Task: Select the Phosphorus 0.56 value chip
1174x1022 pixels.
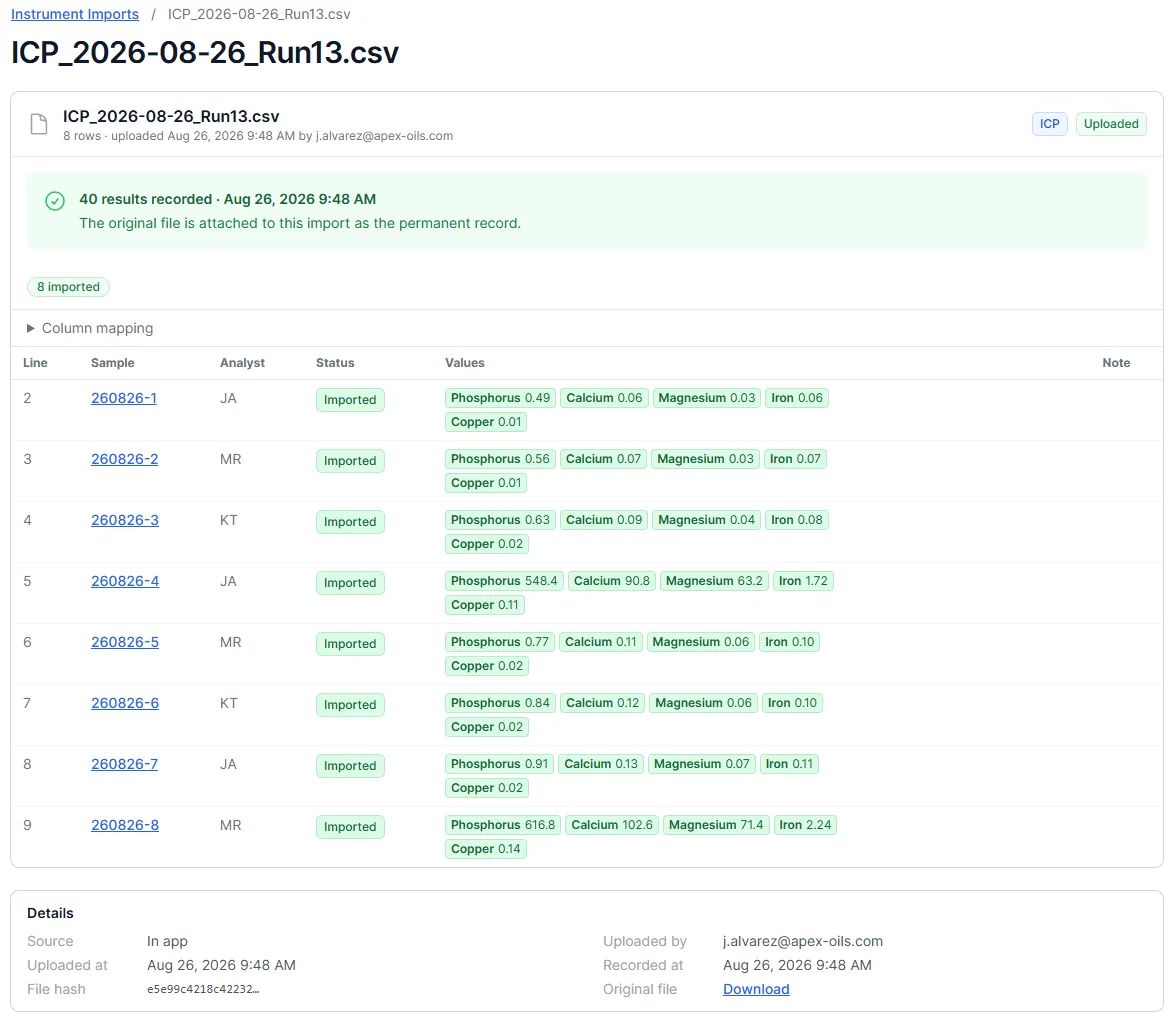Action: tap(500, 459)
